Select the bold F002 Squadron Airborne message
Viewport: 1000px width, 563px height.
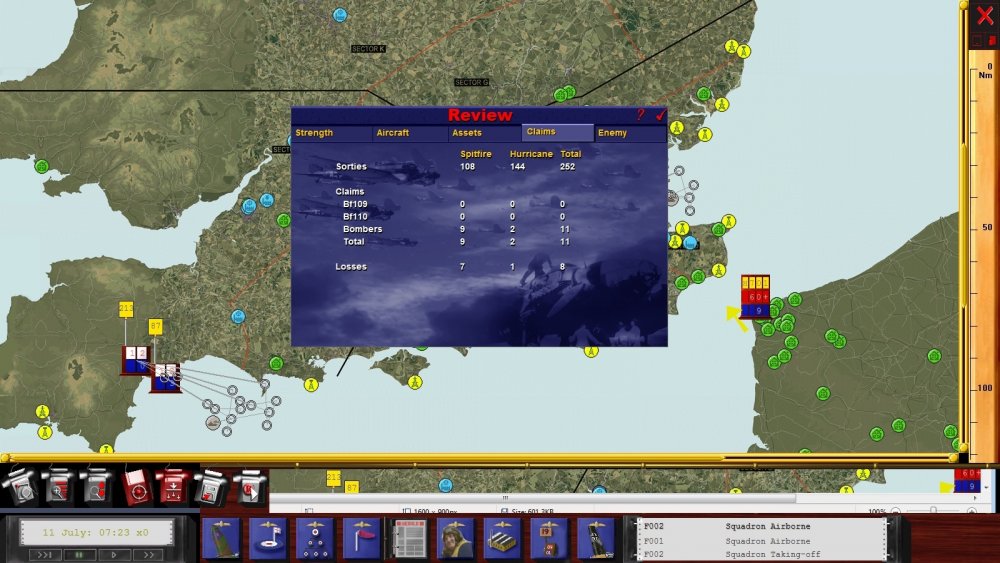click(x=762, y=526)
